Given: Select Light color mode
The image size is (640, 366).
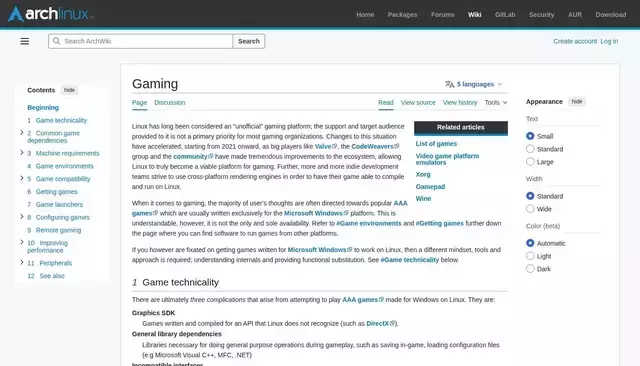Looking at the screenshot, I should pos(530,256).
